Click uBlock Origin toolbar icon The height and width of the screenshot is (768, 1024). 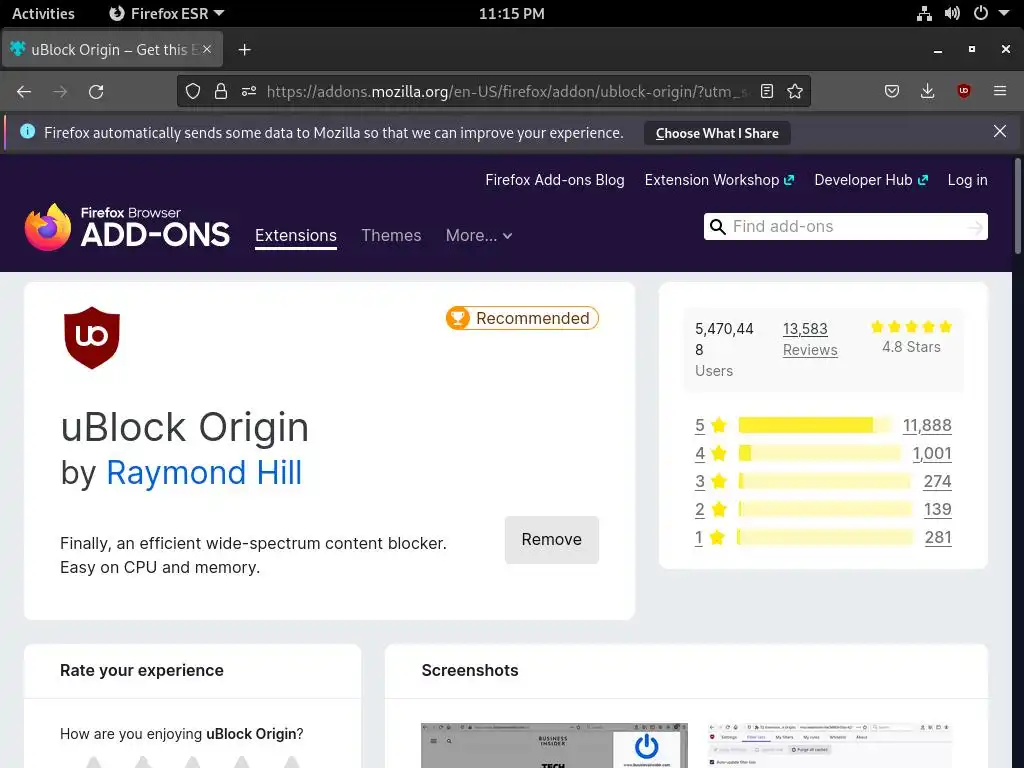tap(964, 91)
